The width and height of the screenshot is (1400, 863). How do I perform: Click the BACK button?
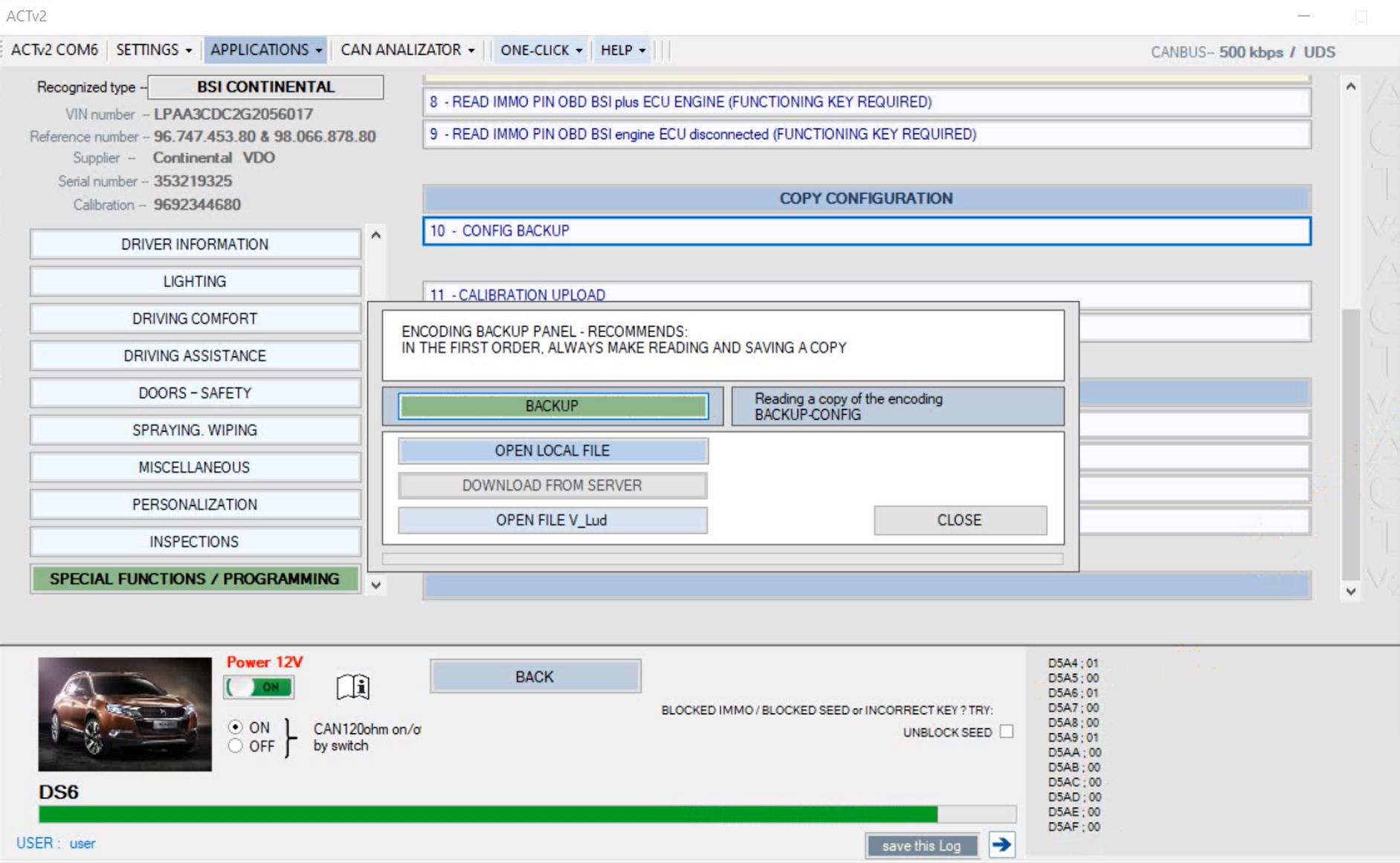click(x=535, y=676)
